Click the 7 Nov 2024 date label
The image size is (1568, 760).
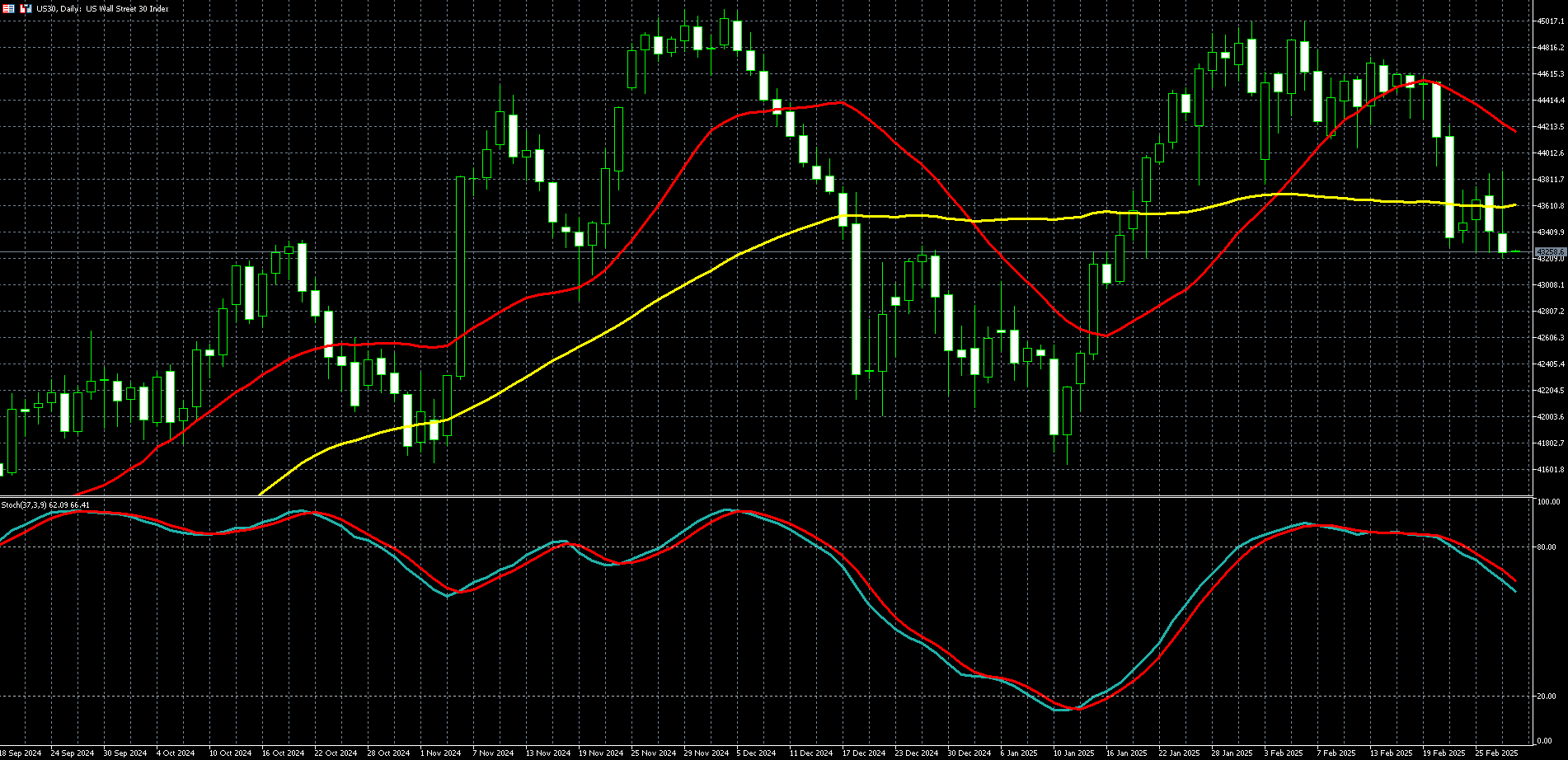coord(493,753)
